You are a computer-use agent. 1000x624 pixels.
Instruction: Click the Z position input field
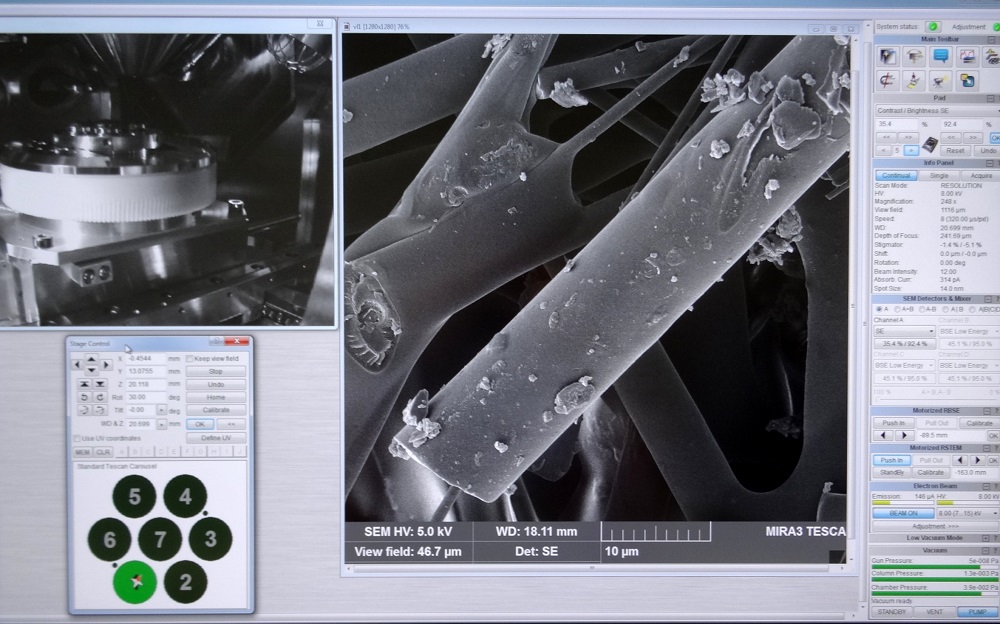[x=145, y=383]
